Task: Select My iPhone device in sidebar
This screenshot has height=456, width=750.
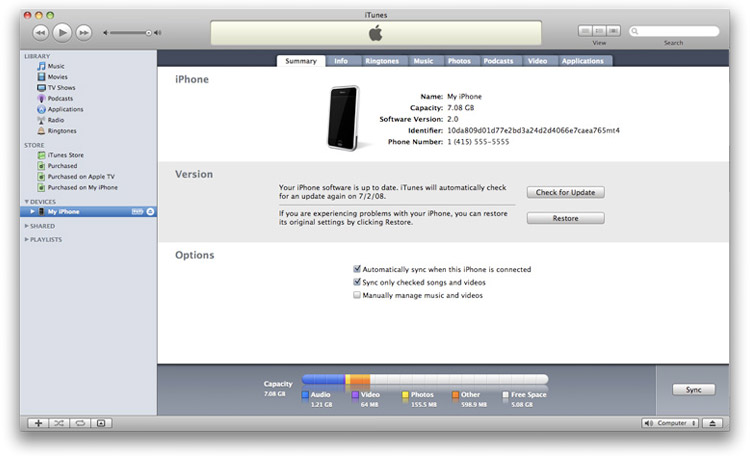Action: tap(88, 211)
